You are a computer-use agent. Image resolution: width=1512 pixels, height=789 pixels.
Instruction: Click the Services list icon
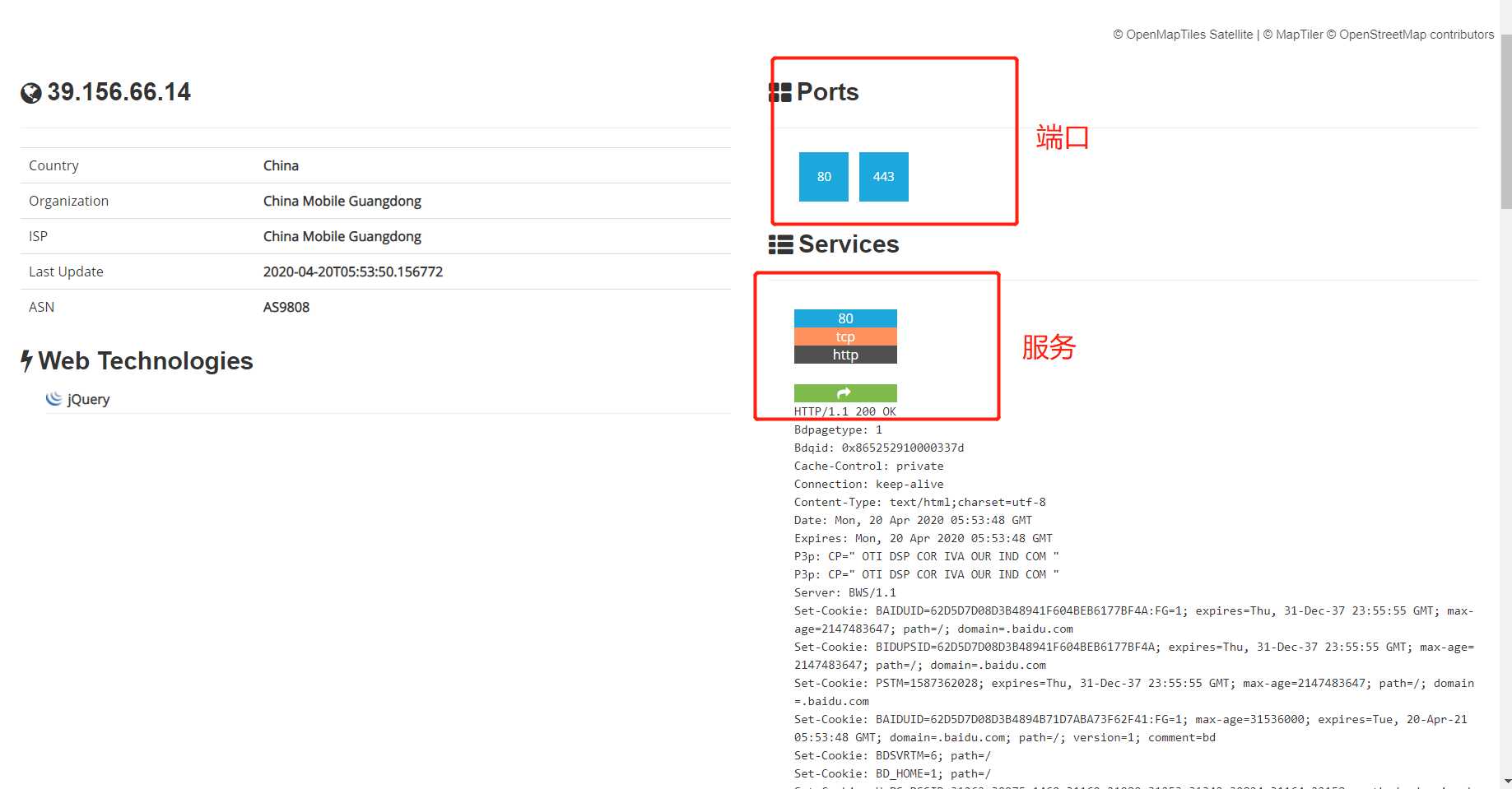click(780, 244)
